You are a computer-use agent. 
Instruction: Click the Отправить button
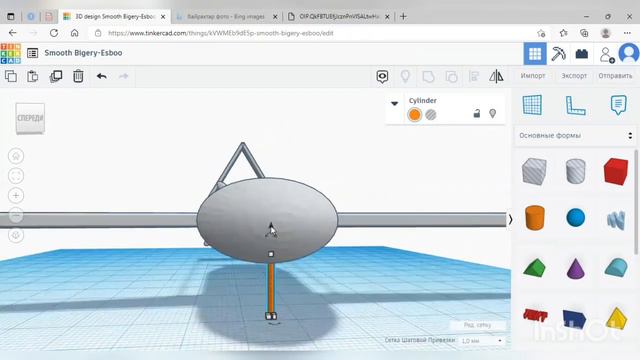[615, 76]
